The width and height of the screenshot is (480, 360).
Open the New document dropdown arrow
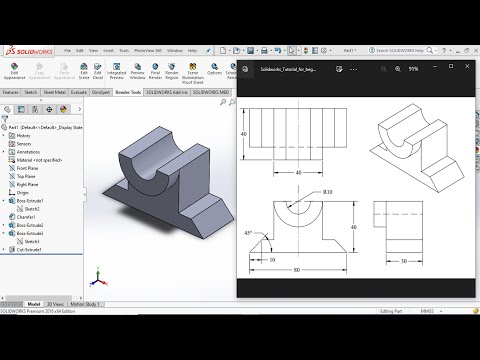(230, 51)
